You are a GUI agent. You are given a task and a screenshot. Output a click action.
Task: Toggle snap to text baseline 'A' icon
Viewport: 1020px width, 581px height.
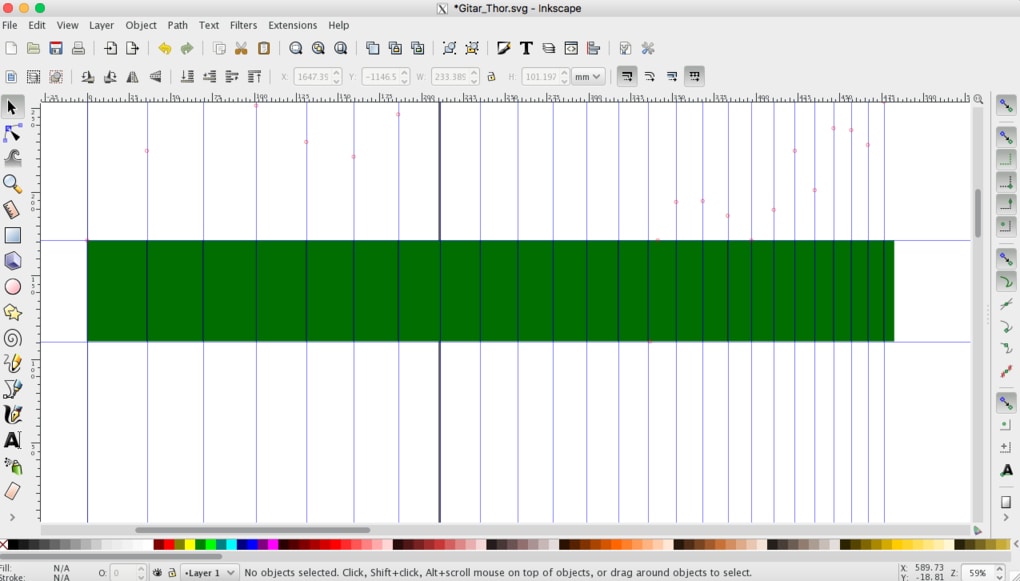[1006, 470]
